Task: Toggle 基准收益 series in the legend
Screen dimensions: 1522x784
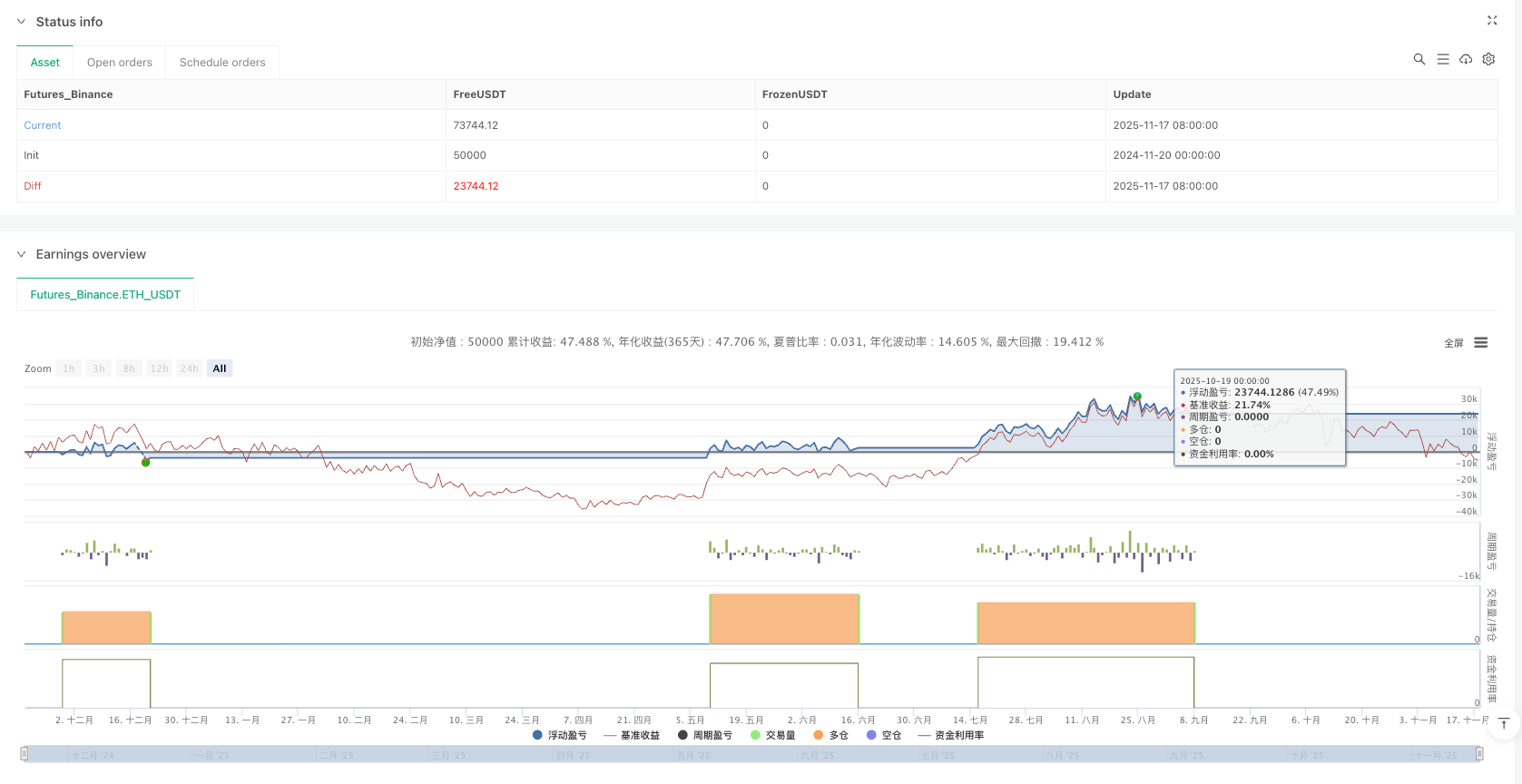Action: click(632, 735)
